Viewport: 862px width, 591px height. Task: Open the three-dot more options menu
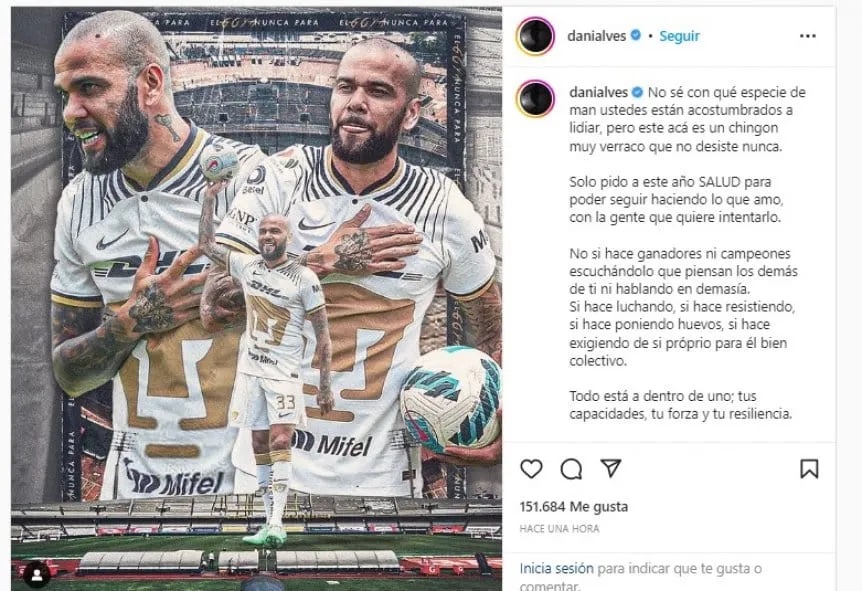click(808, 36)
